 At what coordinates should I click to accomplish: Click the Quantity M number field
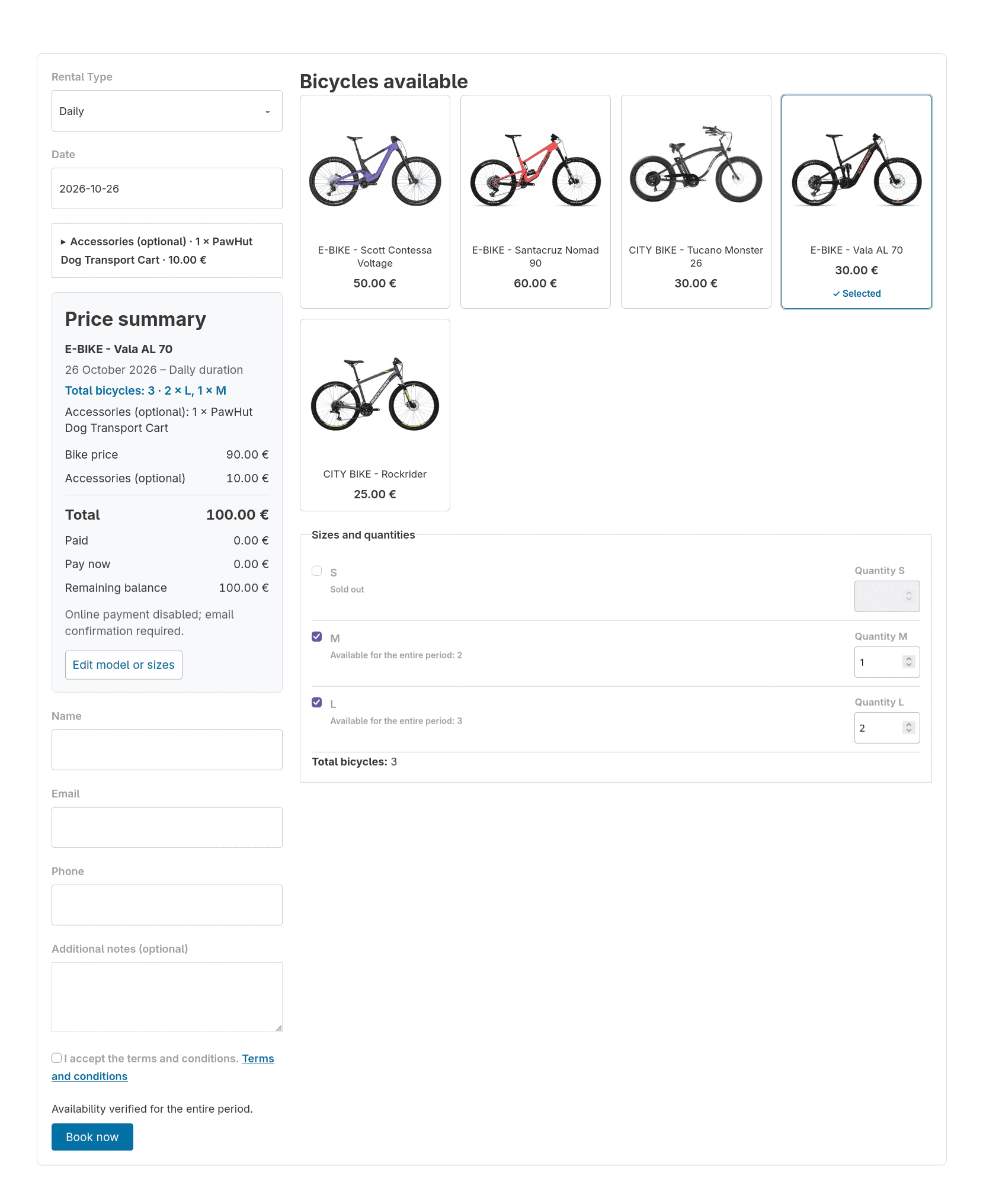(886, 662)
